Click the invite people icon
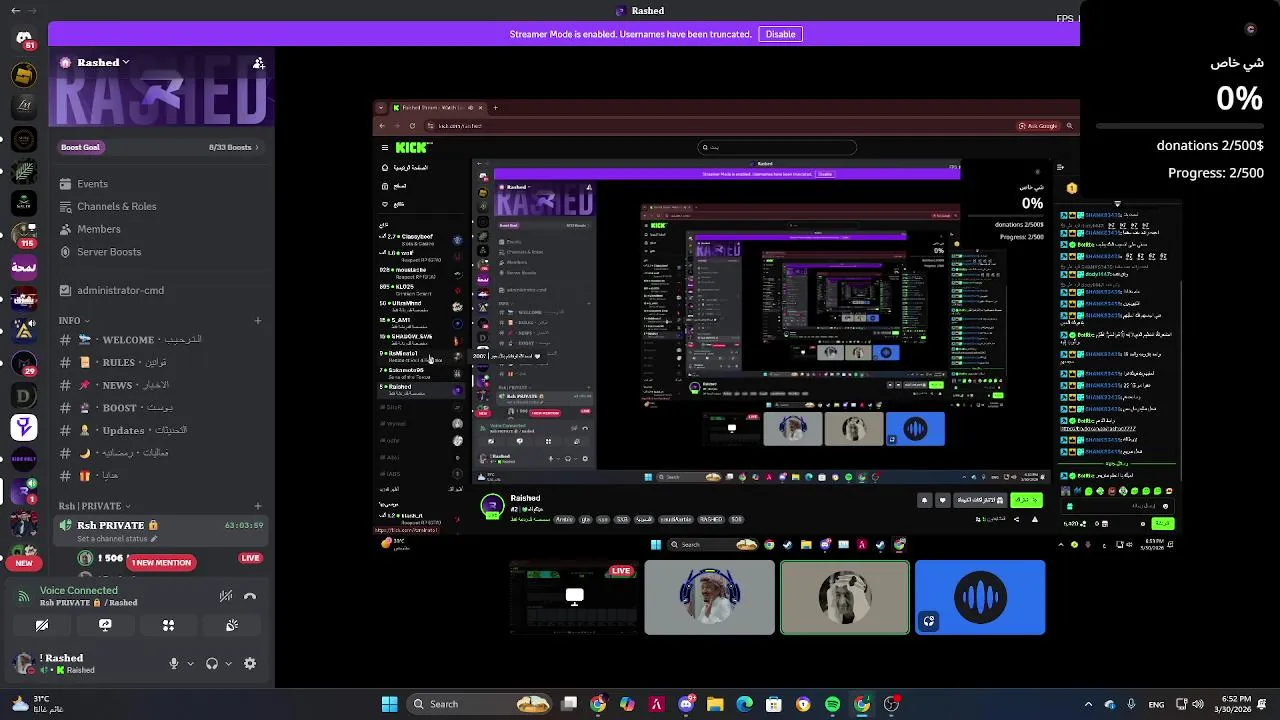The height and width of the screenshot is (720, 1280). click(259, 63)
